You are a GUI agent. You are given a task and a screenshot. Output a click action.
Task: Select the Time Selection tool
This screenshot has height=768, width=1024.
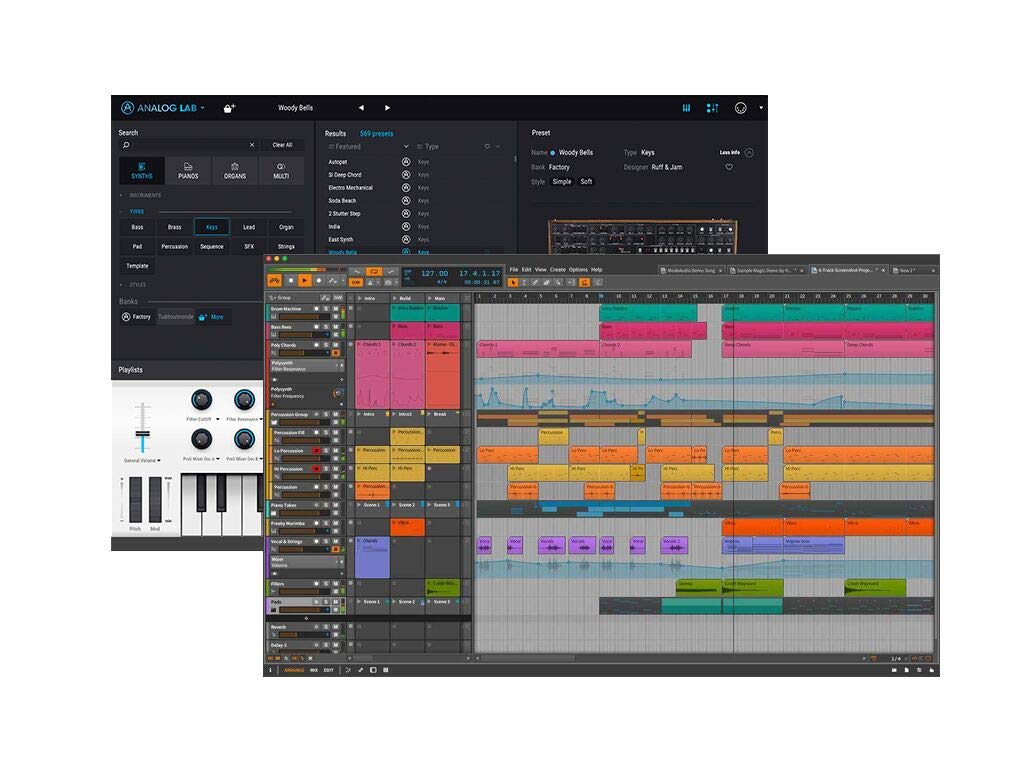524,282
